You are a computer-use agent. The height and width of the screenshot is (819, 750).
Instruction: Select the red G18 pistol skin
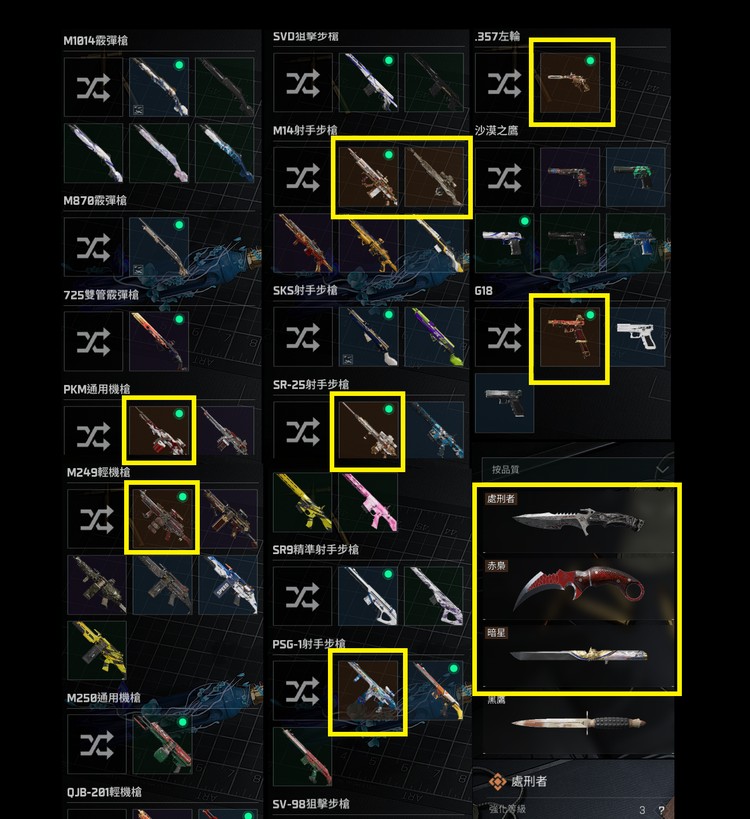[x=570, y=337]
